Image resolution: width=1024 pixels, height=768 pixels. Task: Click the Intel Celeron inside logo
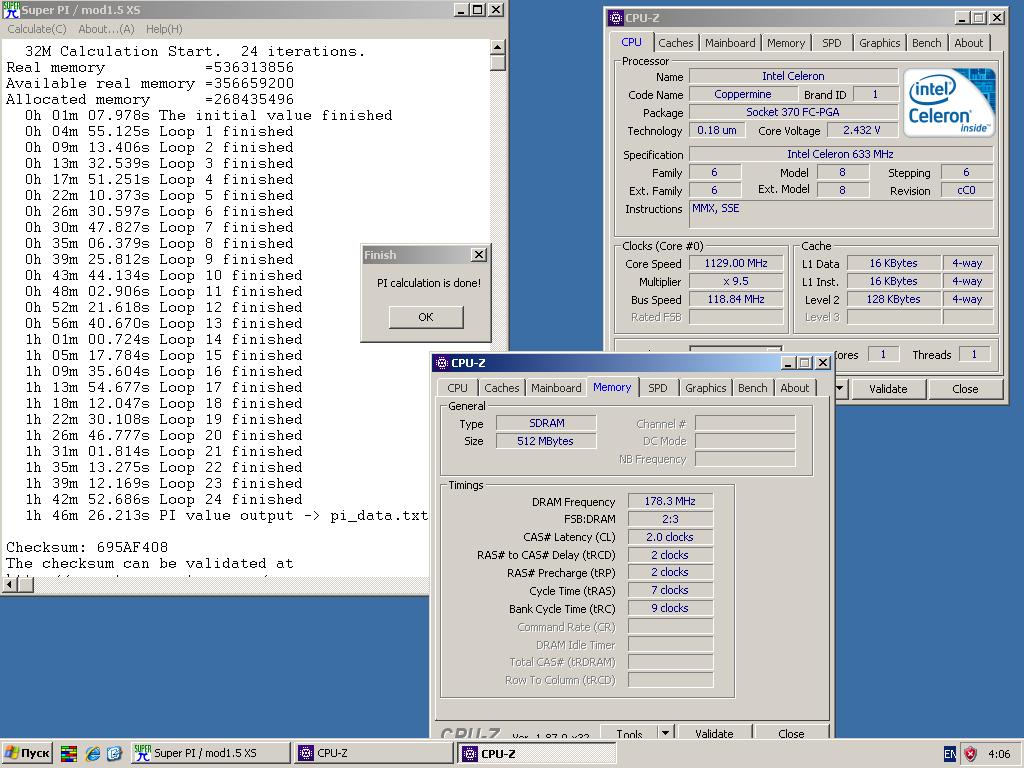point(950,103)
